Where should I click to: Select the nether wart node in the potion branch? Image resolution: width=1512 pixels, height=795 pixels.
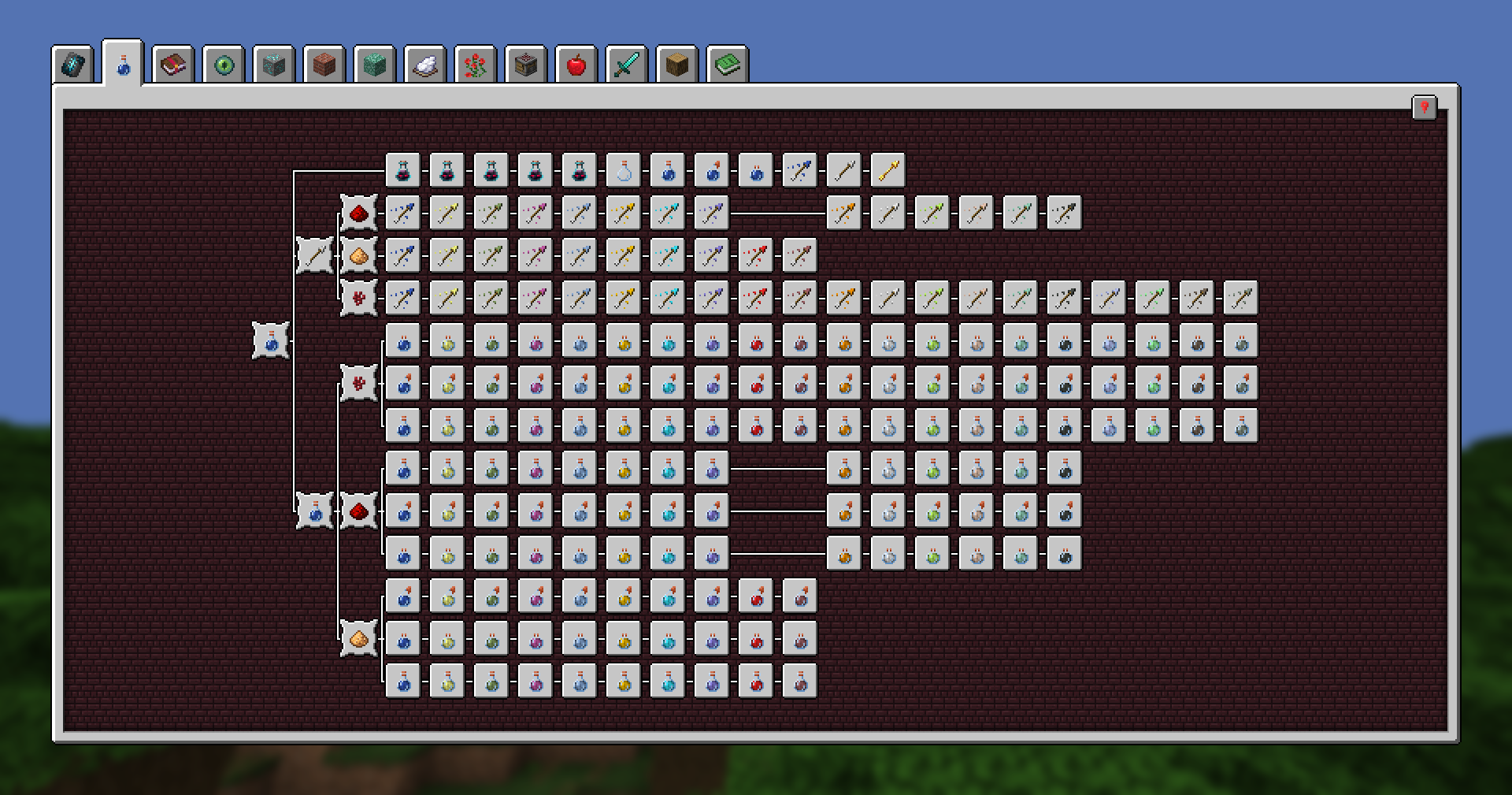tap(359, 384)
